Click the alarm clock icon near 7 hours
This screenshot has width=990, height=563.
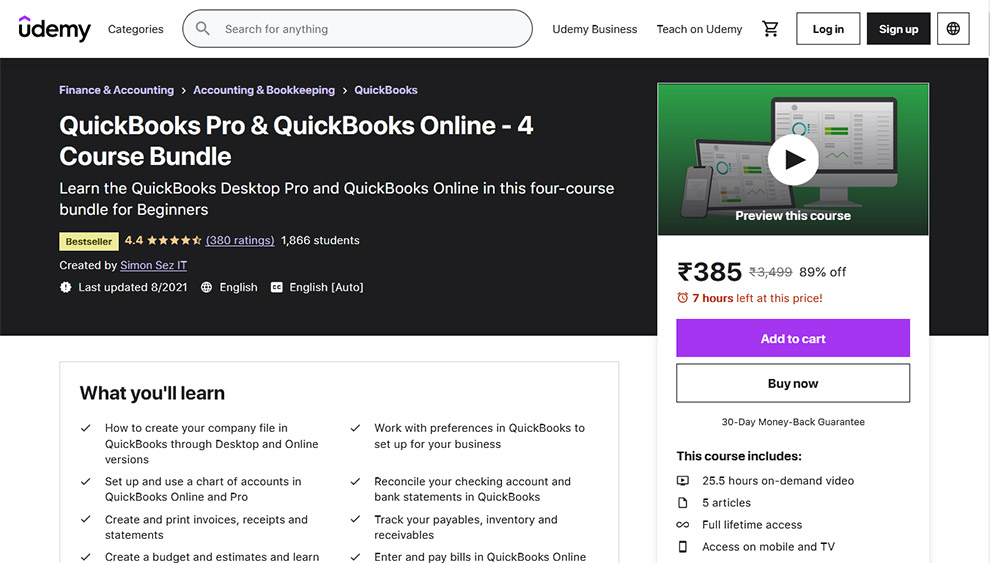(x=683, y=298)
